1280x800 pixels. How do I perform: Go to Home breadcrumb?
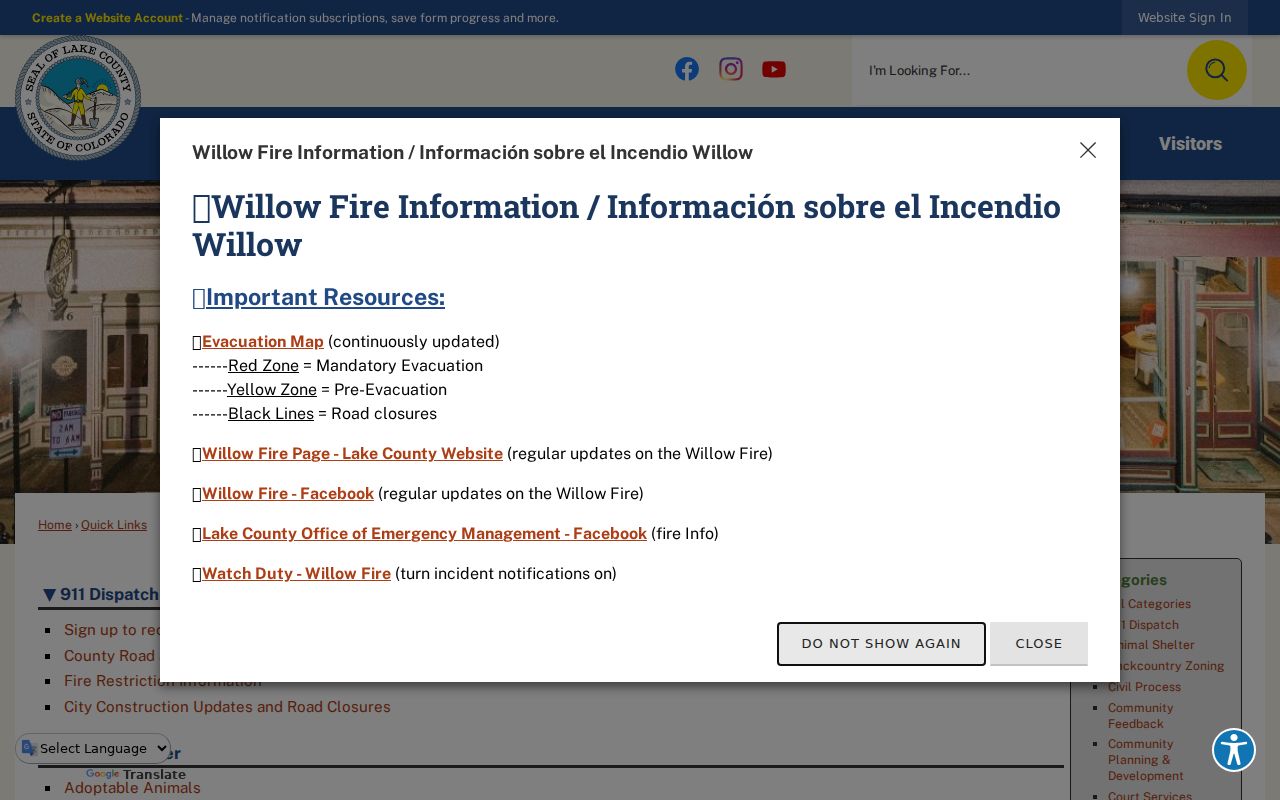pyautogui.click(x=55, y=525)
